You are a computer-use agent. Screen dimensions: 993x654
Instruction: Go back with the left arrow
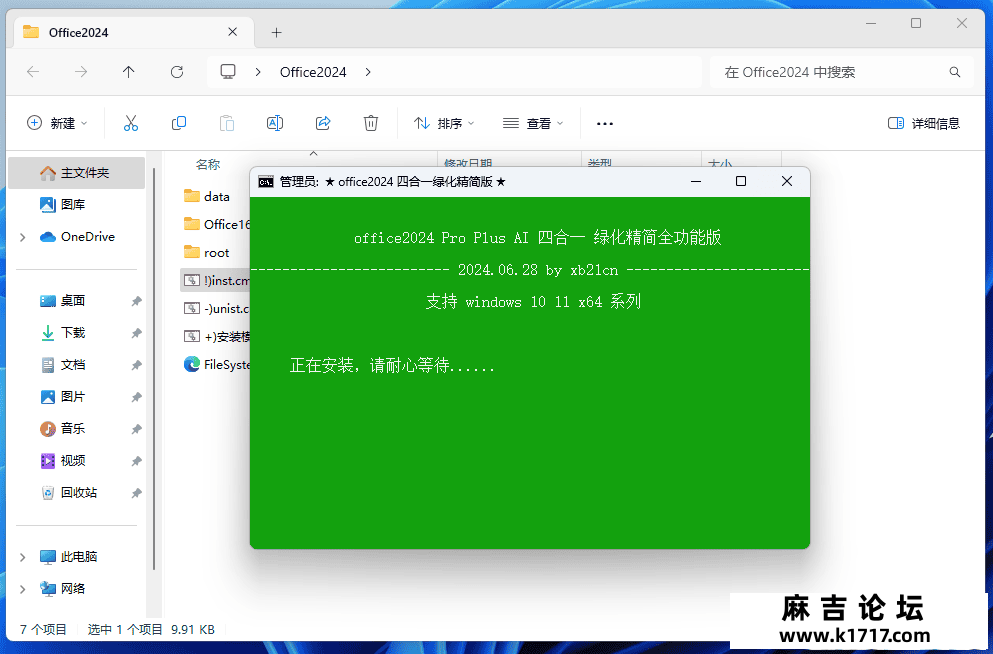tap(33, 72)
